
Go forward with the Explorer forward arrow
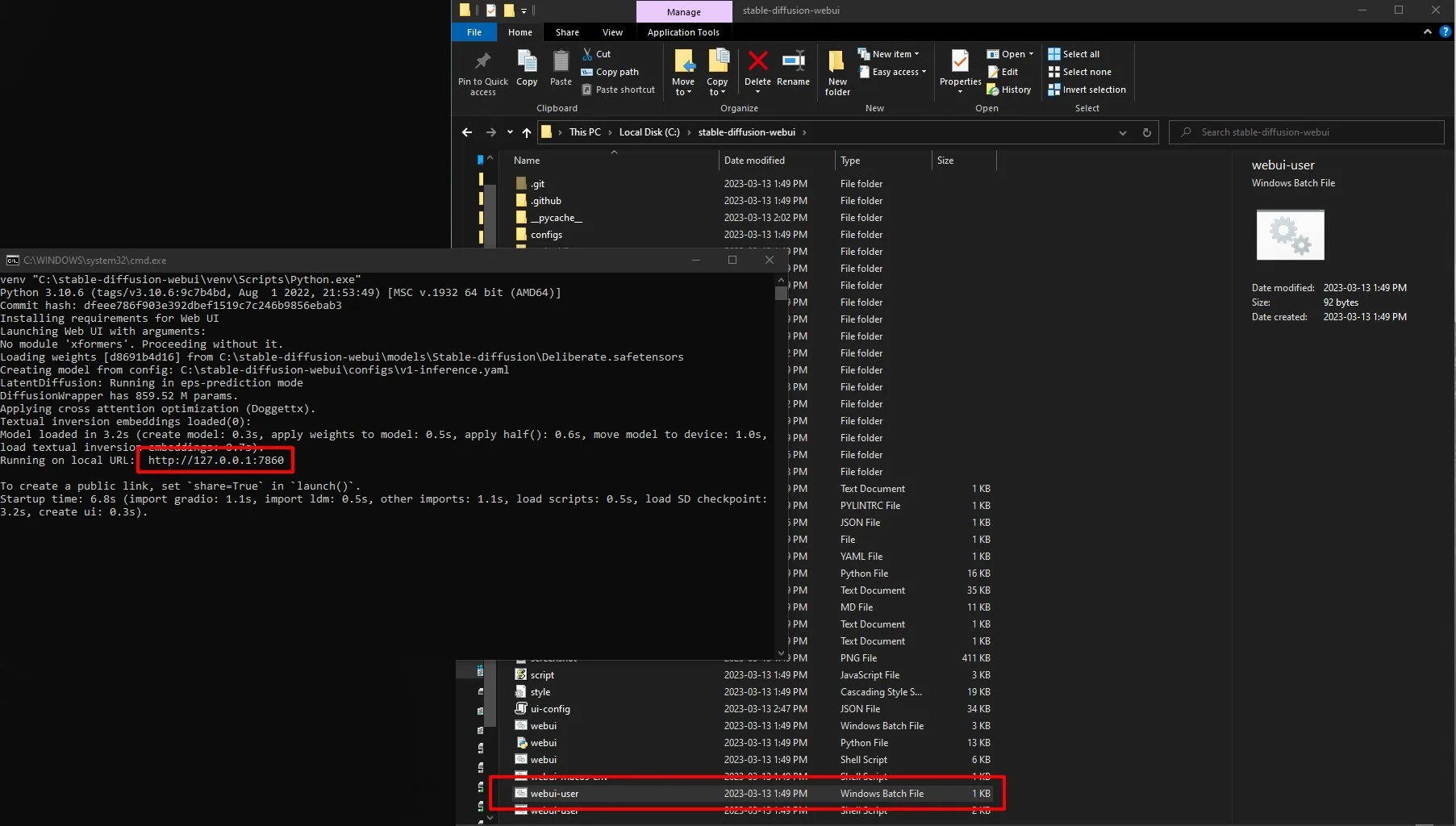pyautogui.click(x=490, y=132)
